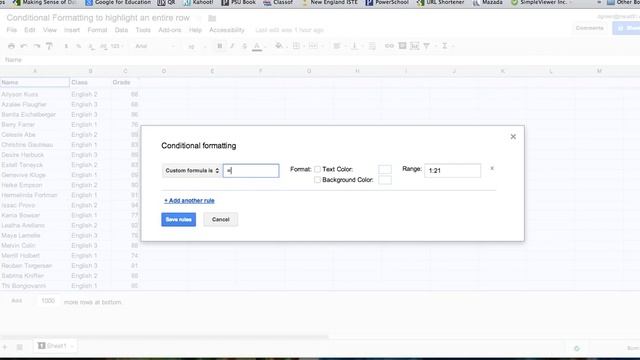Click the format as currency icon
The height and width of the screenshot is (360, 640).
[x=66, y=46]
